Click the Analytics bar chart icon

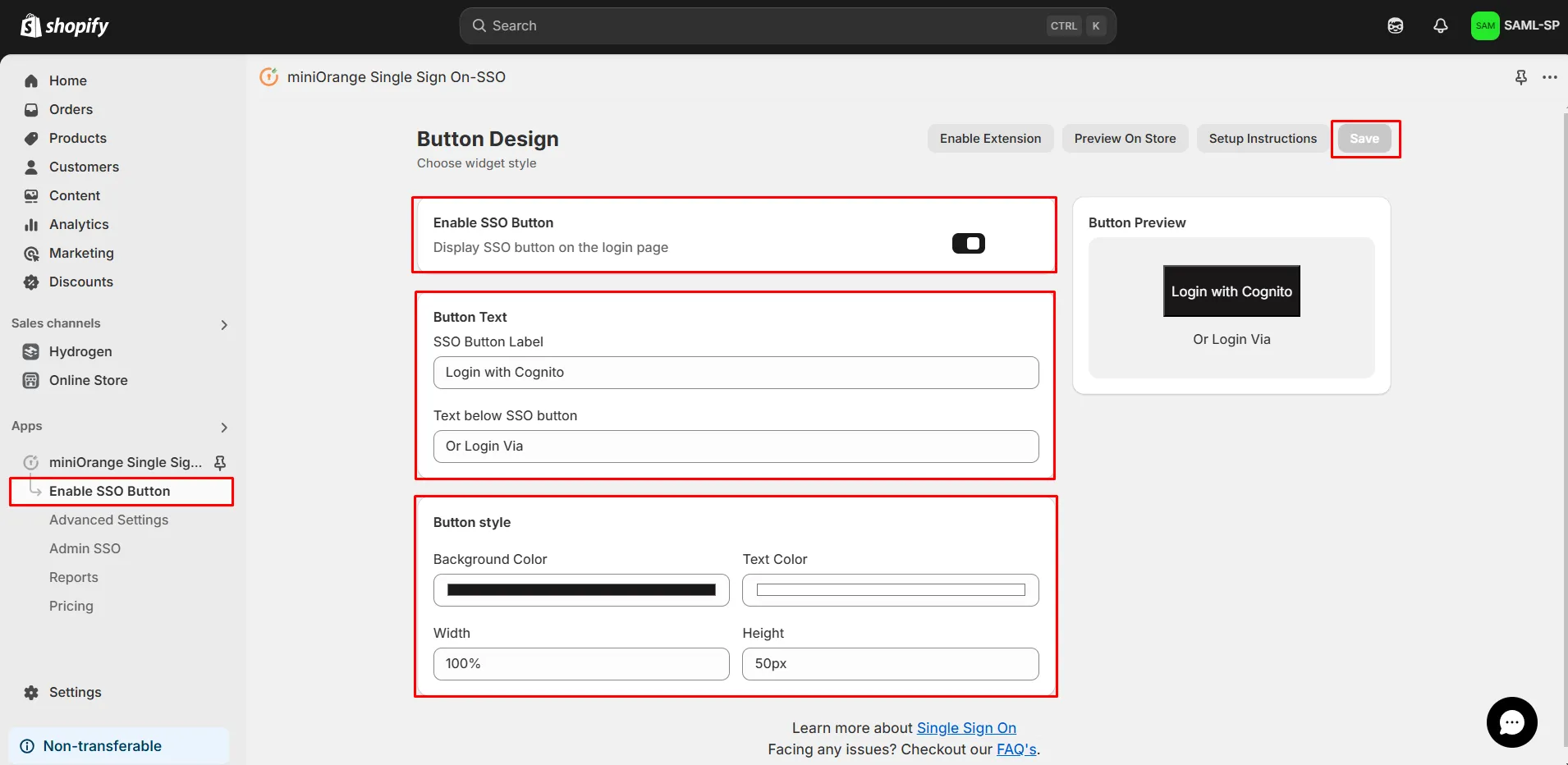coord(31,224)
